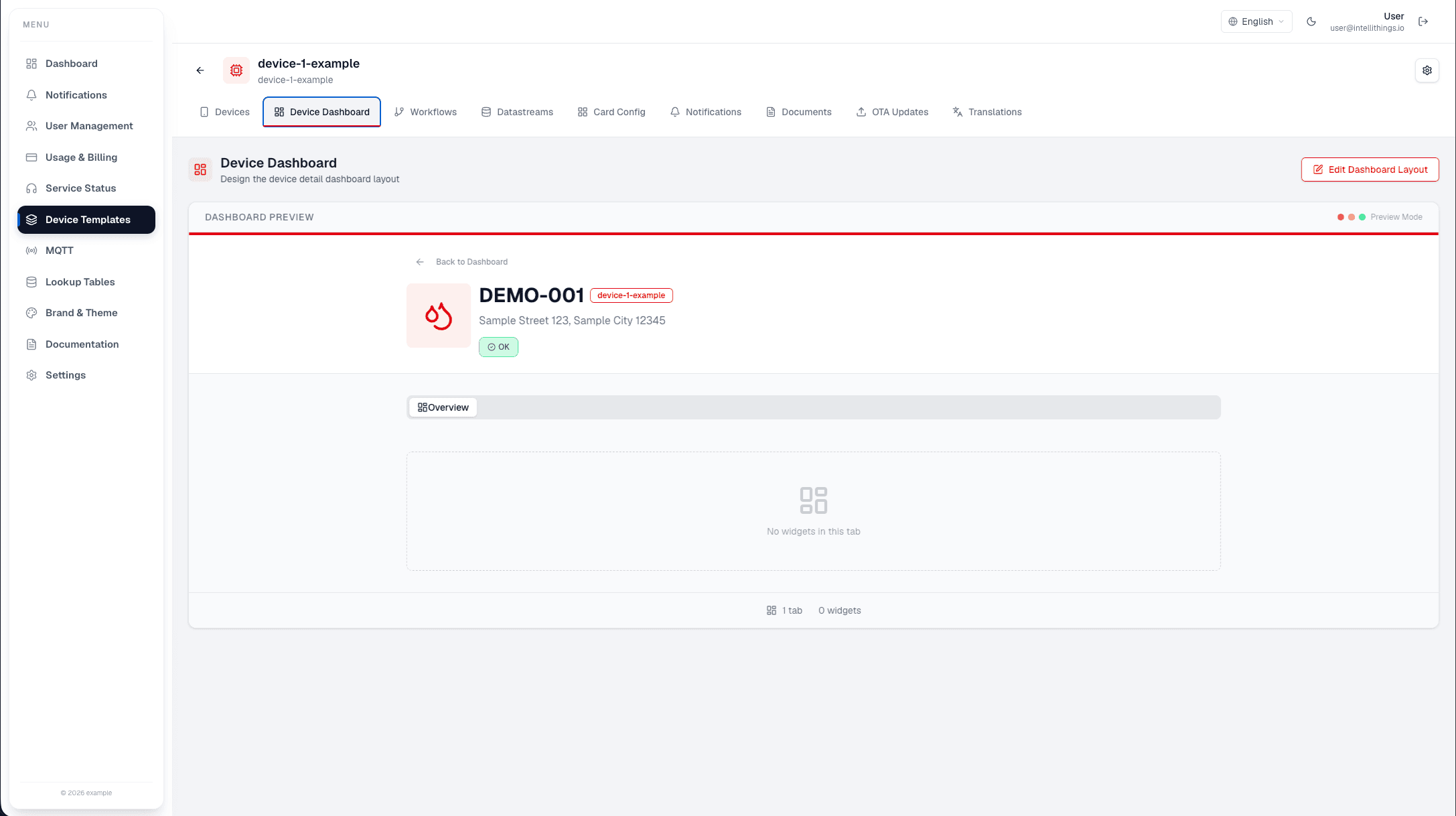Open Usage & Billing page

(x=86, y=157)
